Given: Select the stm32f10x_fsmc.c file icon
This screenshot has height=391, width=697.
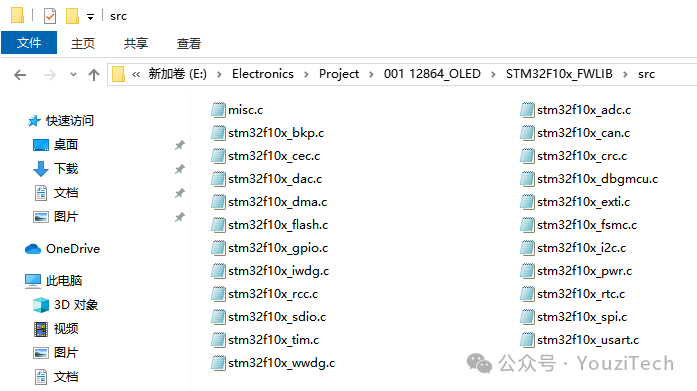Looking at the screenshot, I should click(x=527, y=225).
